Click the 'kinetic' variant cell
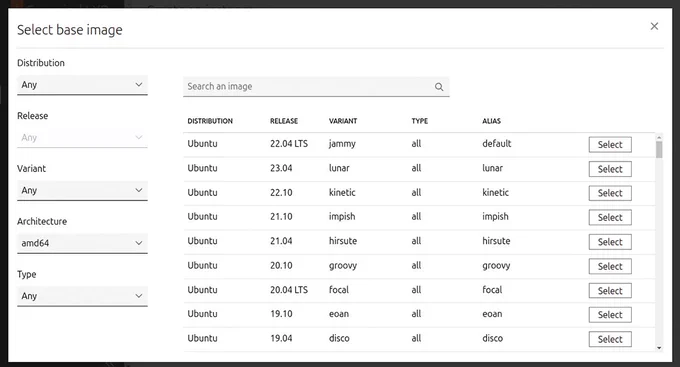Viewport: 680px width, 367px height. click(342, 192)
